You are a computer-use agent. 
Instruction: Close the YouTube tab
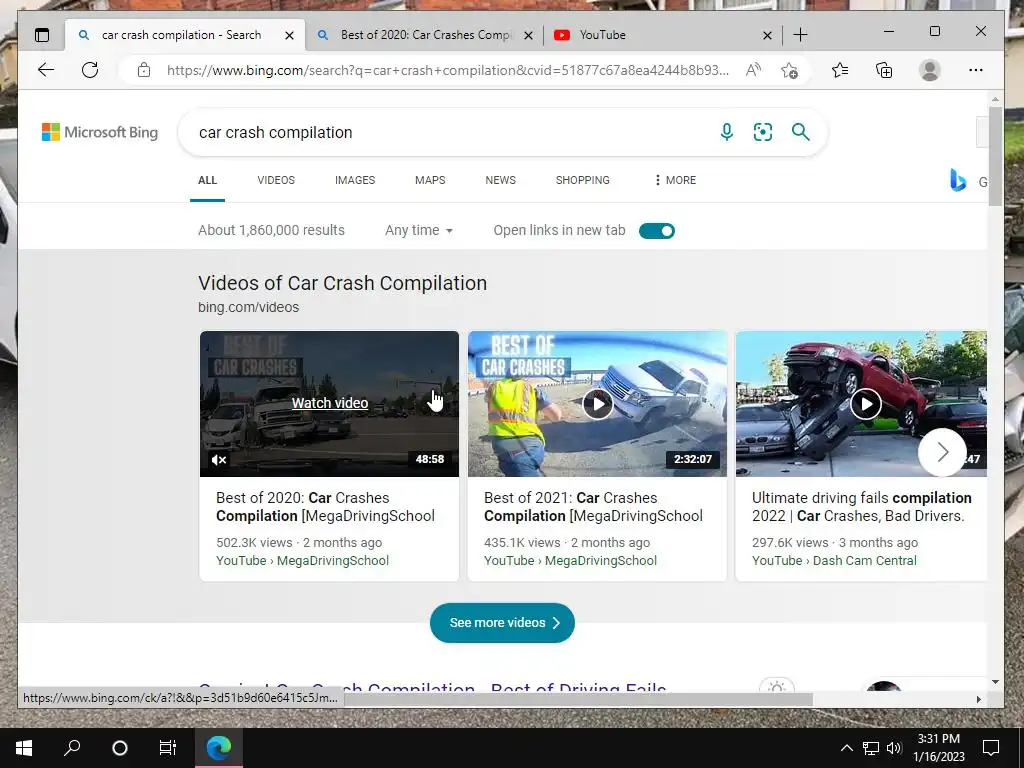[767, 35]
